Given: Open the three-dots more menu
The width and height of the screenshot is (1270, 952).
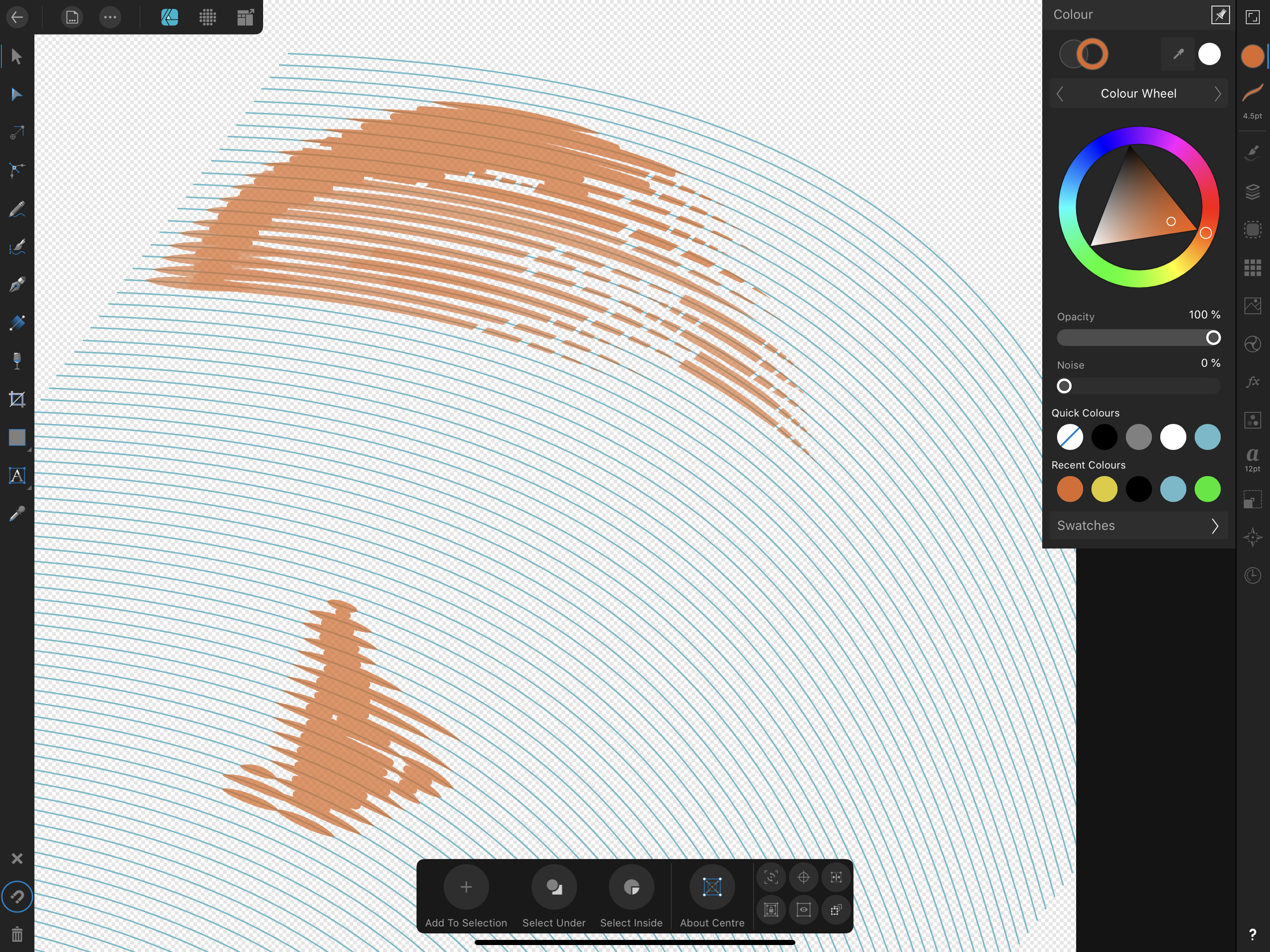Looking at the screenshot, I should click(110, 17).
